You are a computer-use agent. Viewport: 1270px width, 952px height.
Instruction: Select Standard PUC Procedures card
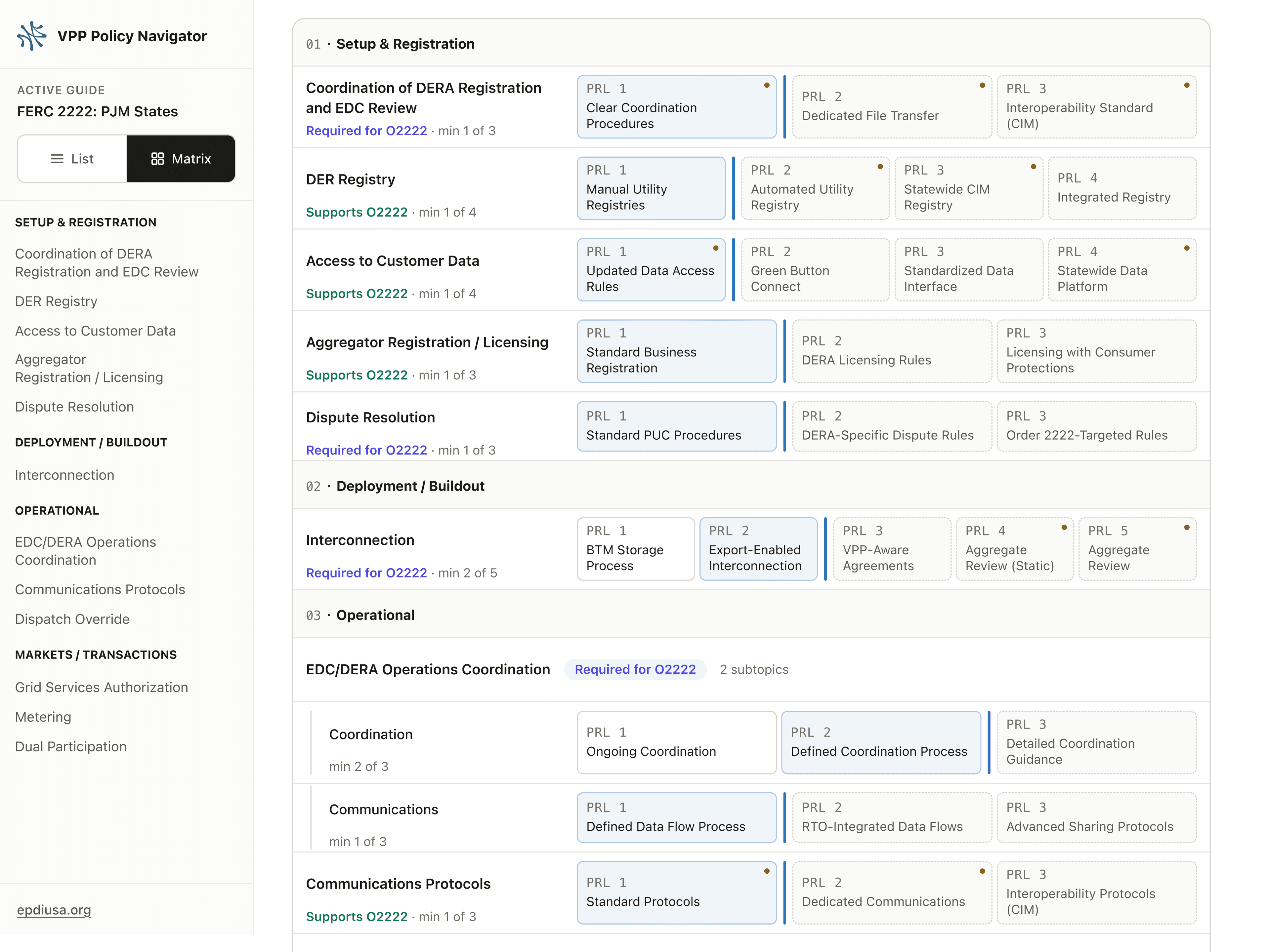pos(676,426)
